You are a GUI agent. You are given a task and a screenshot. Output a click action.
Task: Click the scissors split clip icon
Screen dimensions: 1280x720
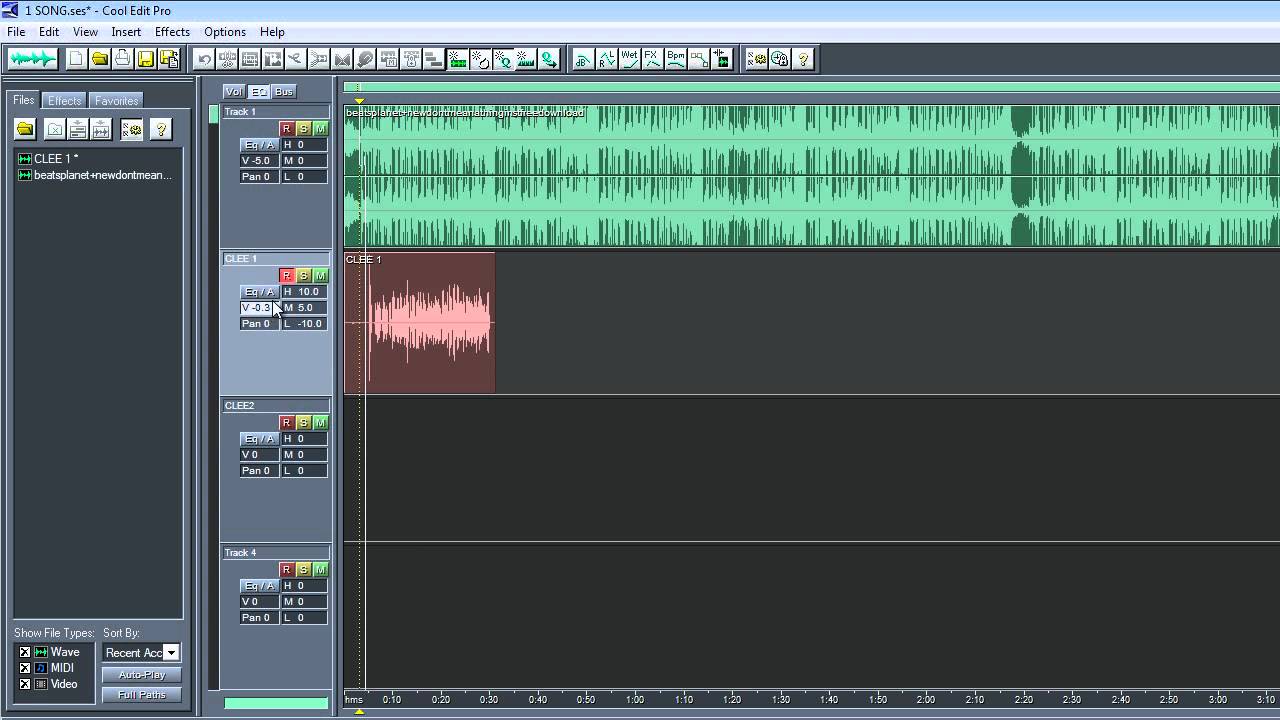(x=296, y=59)
